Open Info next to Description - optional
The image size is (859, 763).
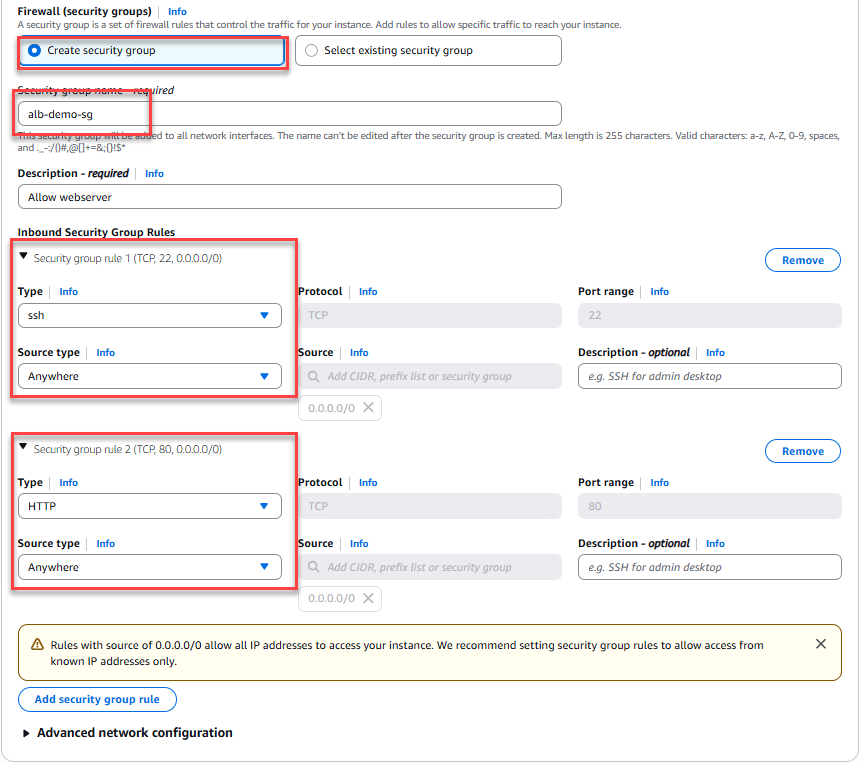coord(715,352)
